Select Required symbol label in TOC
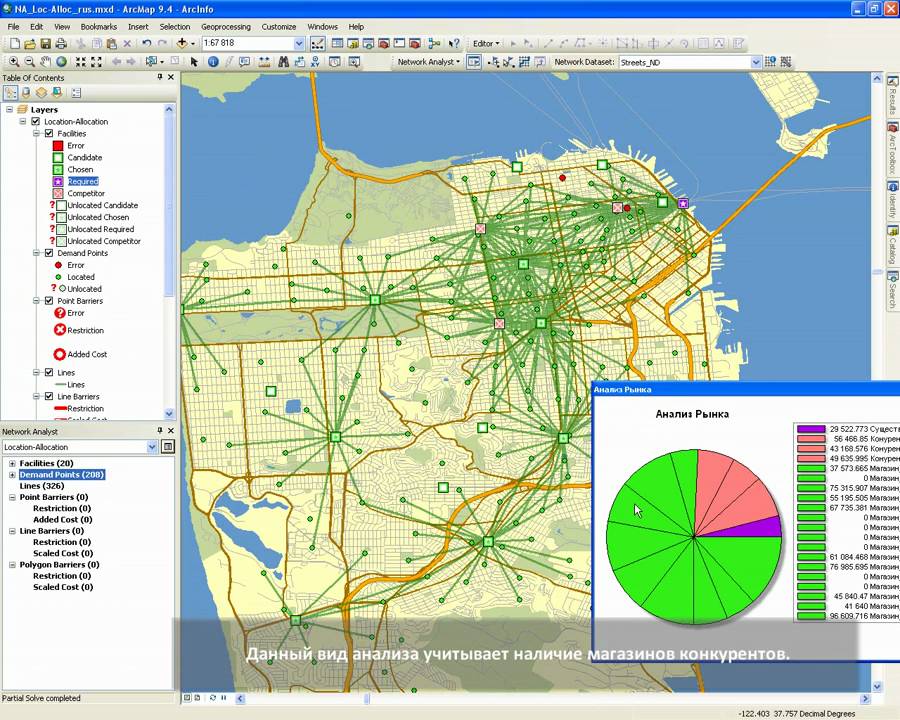This screenshot has width=900, height=720. tap(83, 181)
